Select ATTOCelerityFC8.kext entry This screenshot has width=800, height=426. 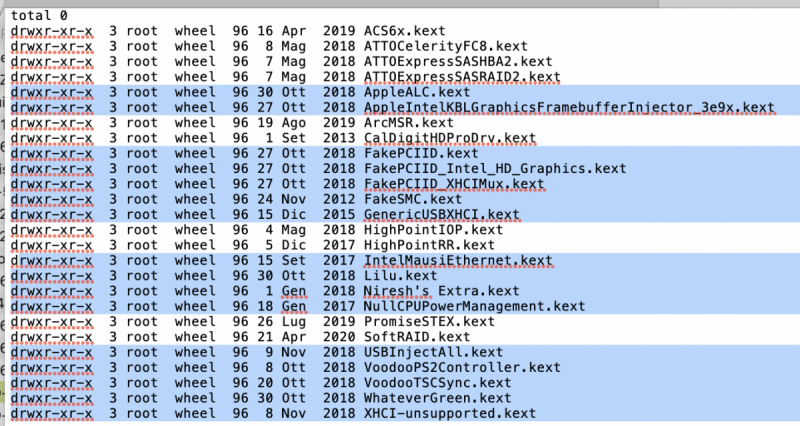tap(445, 46)
